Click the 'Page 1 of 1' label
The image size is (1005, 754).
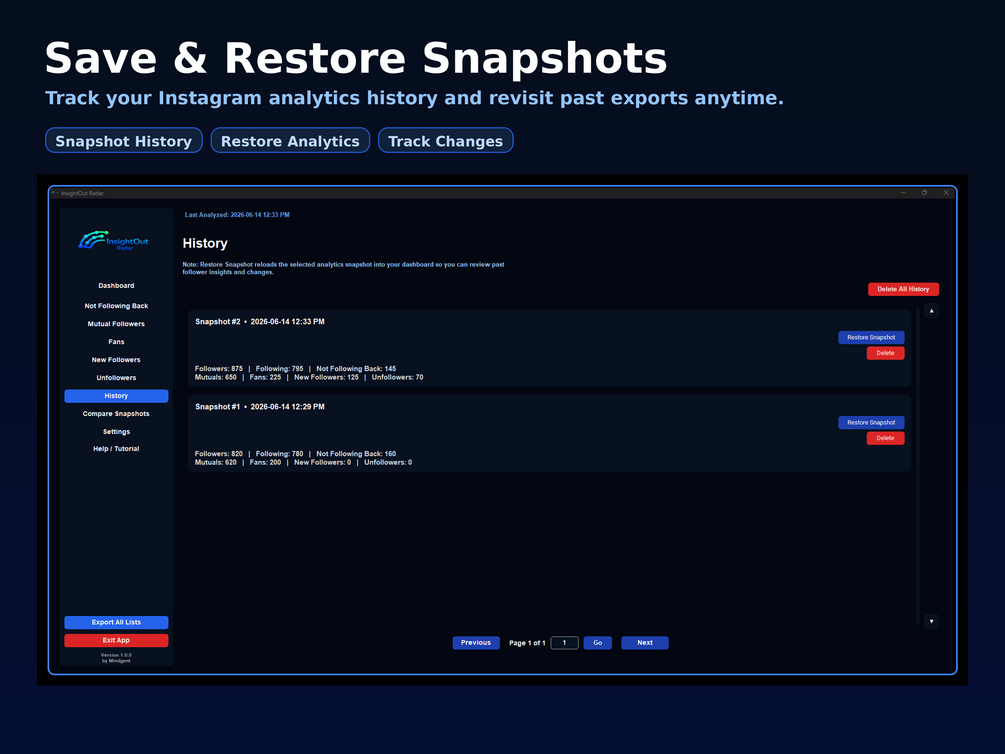tap(527, 643)
